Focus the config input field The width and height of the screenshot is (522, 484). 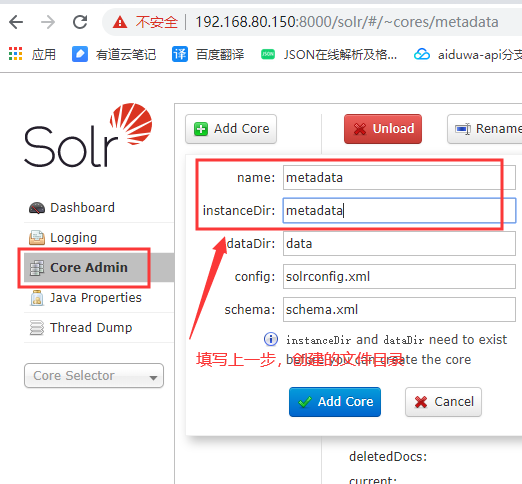(x=399, y=277)
